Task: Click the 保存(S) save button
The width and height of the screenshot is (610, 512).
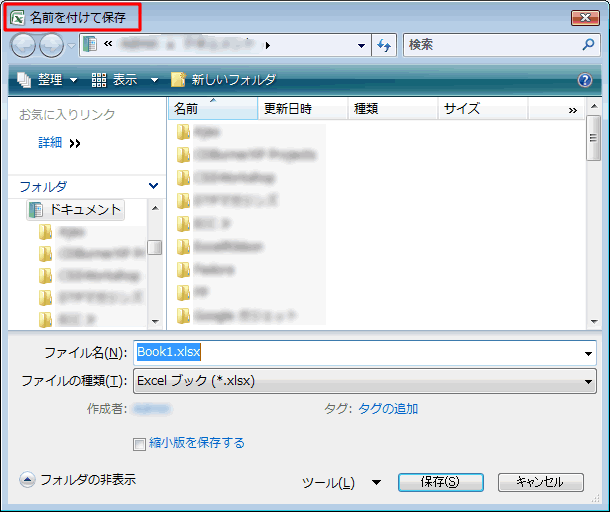Action: click(x=440, y=482)
